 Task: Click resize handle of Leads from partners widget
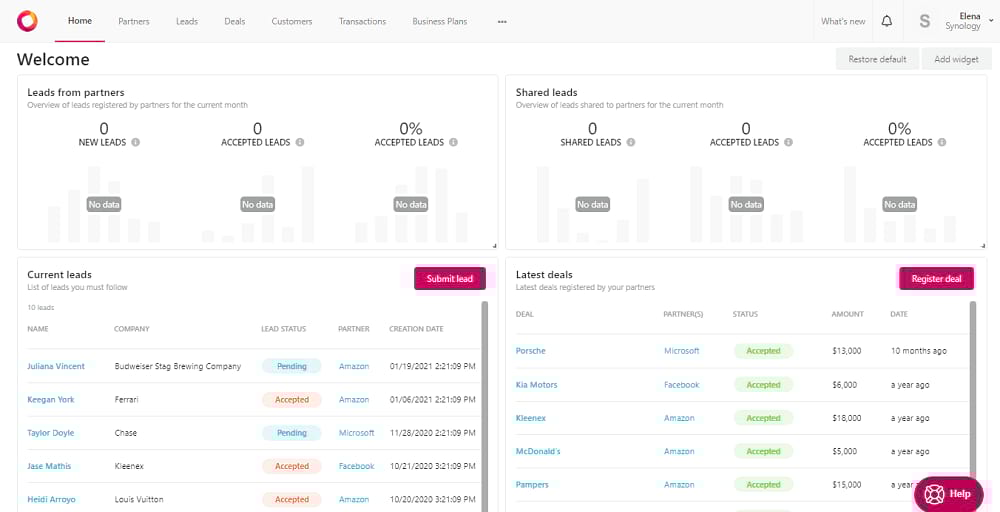pyautogui.click(x=494, y=245)
